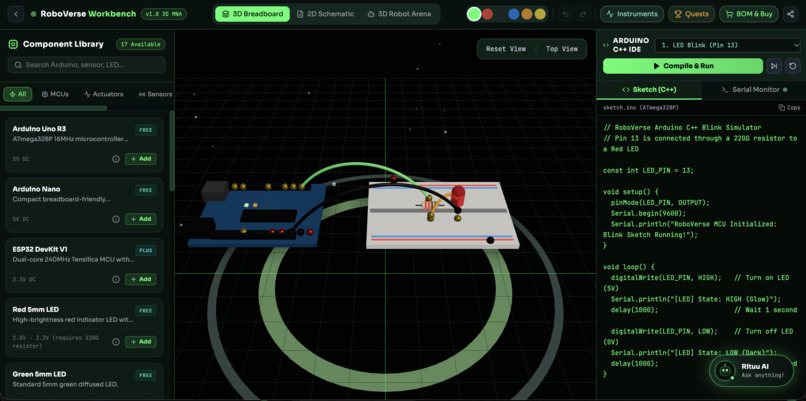The image size is (806, 401).
Task: Click the 'void loop() {' code line
Action: pyautogui.click(x=628, y=267)
